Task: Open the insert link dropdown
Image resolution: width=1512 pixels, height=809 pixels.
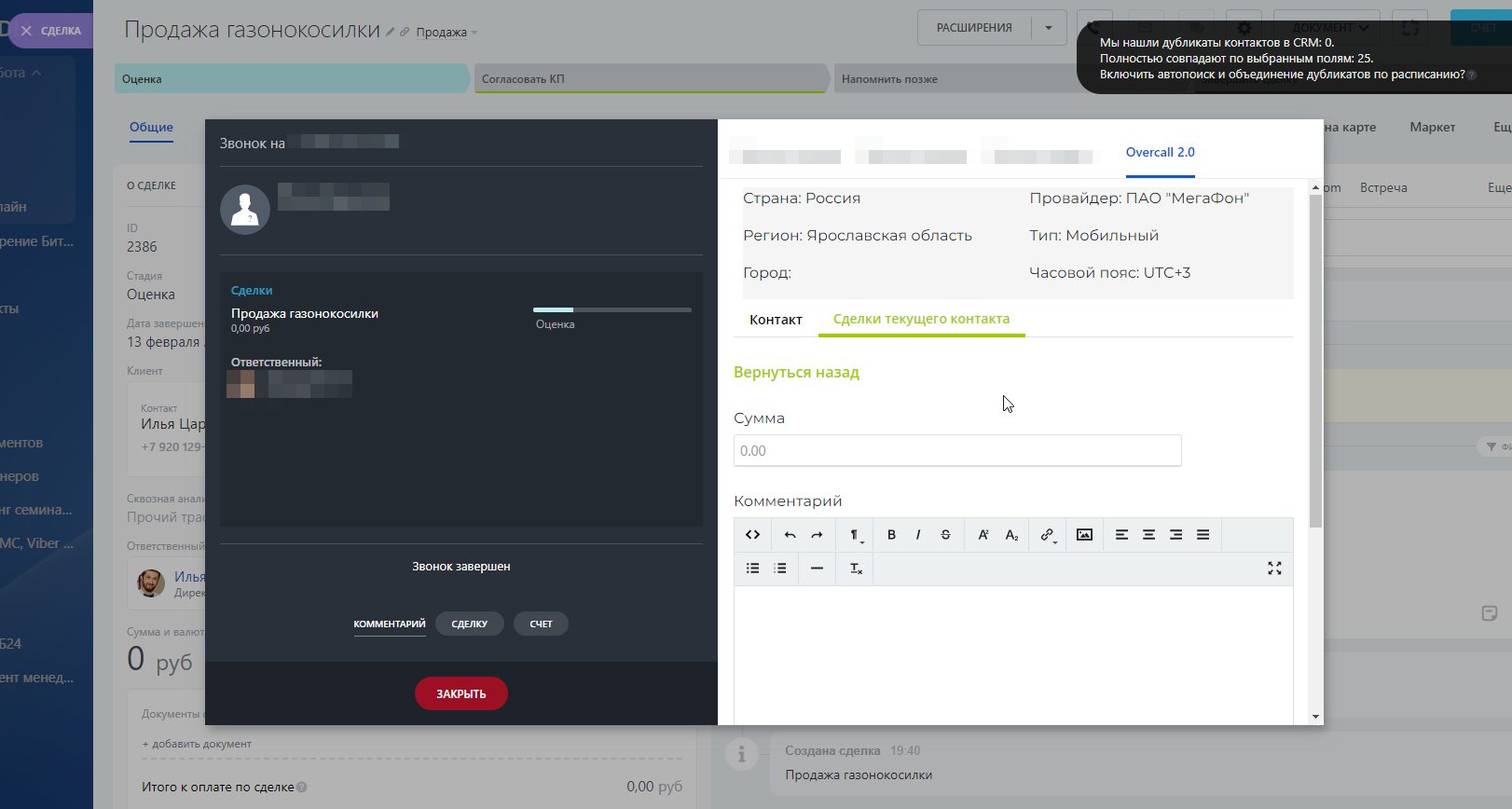Action: (1048, 535)
